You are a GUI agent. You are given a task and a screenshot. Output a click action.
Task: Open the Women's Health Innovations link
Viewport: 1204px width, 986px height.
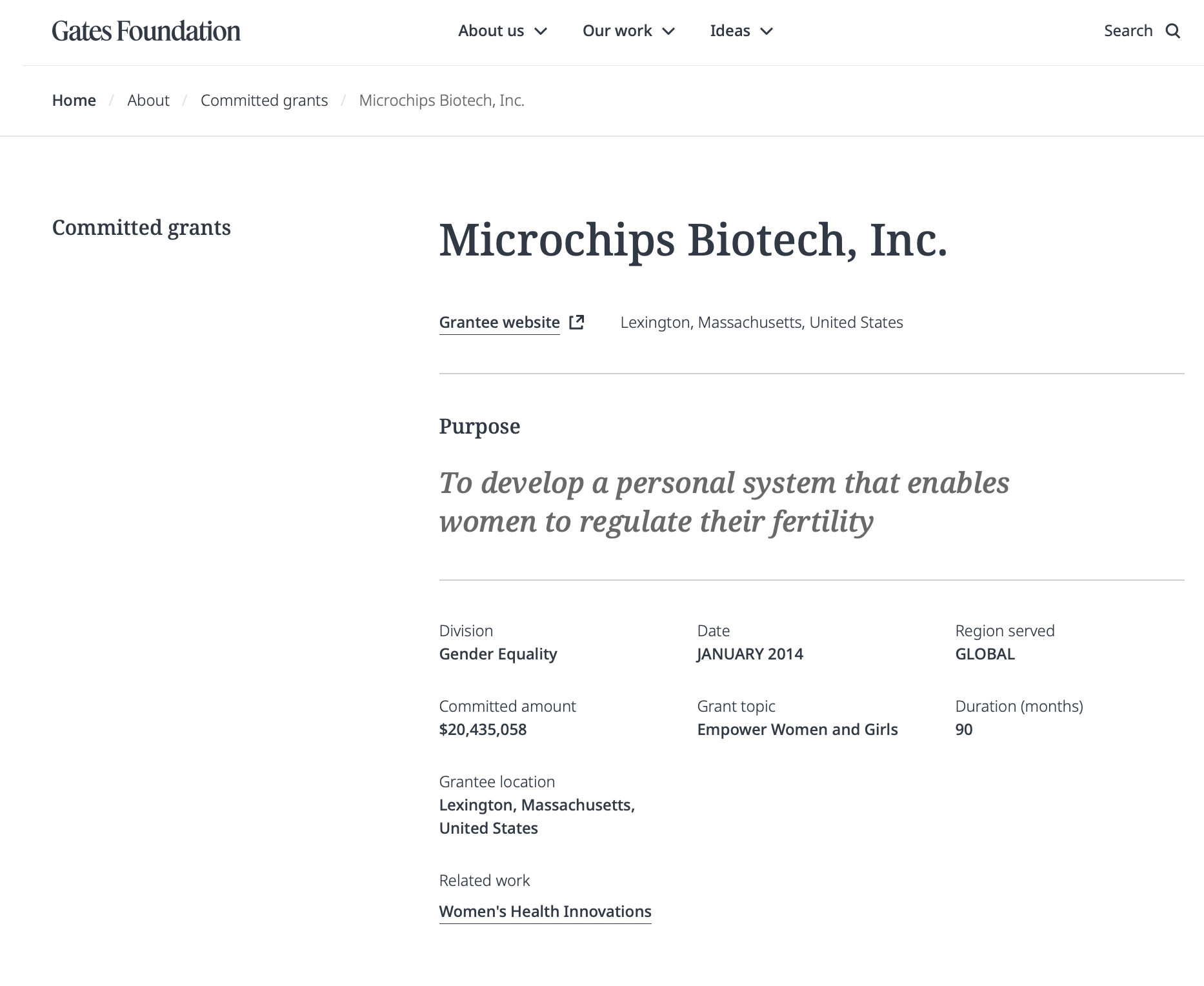545,912
